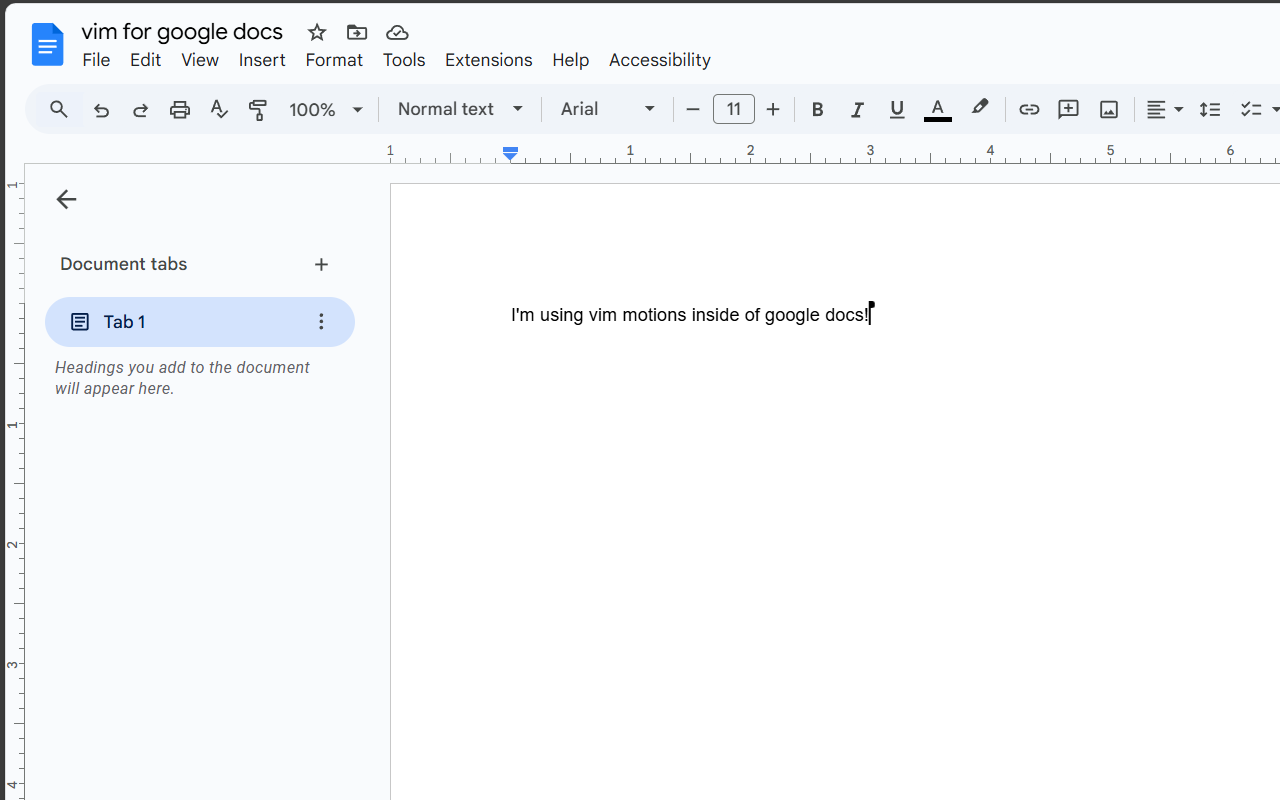1280x800 pixels.
Task: Add a comment using the toolbar icon
Action: [1068, 110]
